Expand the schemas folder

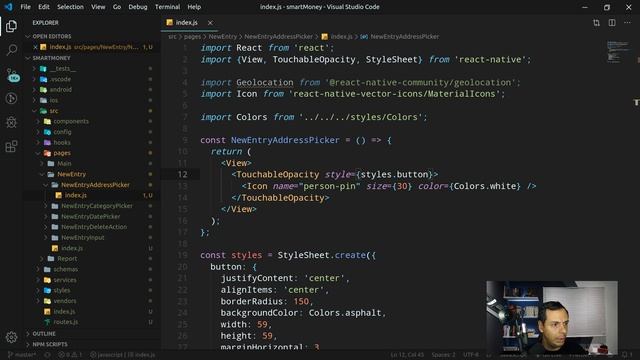(65, 269)
